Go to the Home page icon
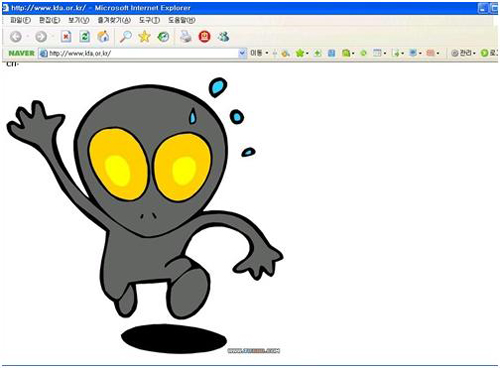Viewport: 500px width, 368px height. point(103,36)
